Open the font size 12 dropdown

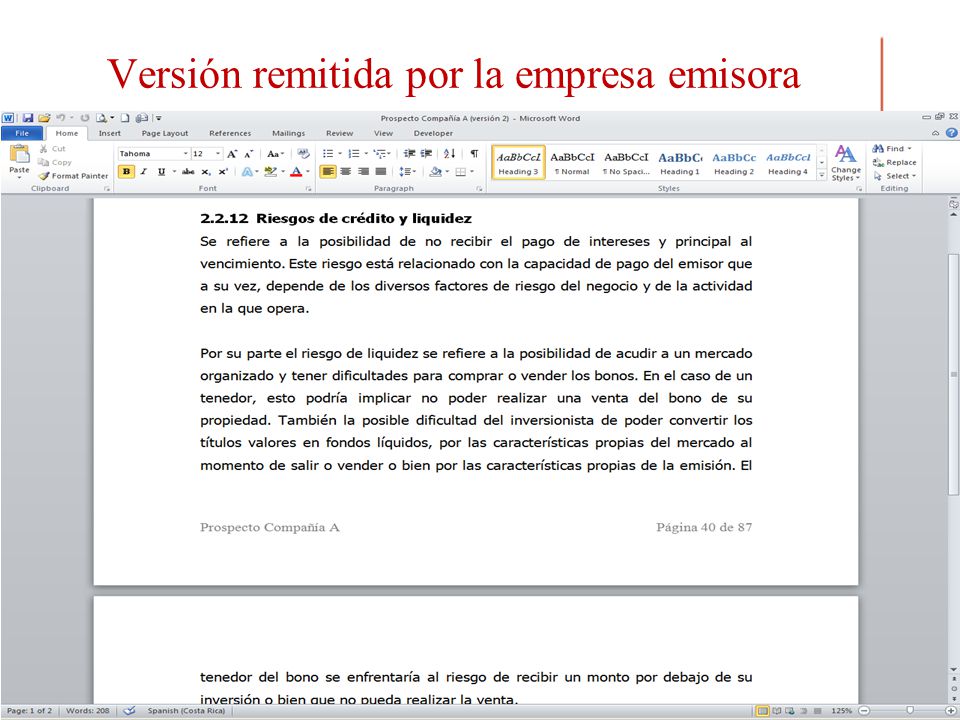(218, 154)
